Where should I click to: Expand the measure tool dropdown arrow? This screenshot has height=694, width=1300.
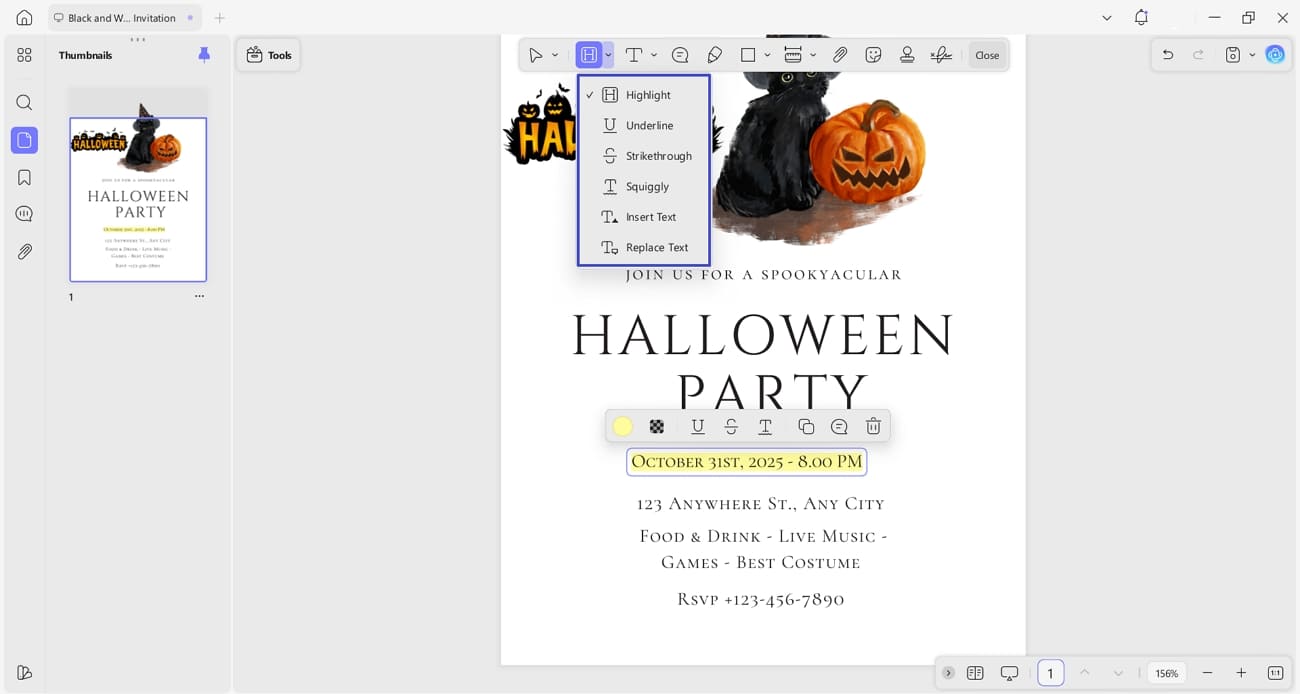[813, 55]
